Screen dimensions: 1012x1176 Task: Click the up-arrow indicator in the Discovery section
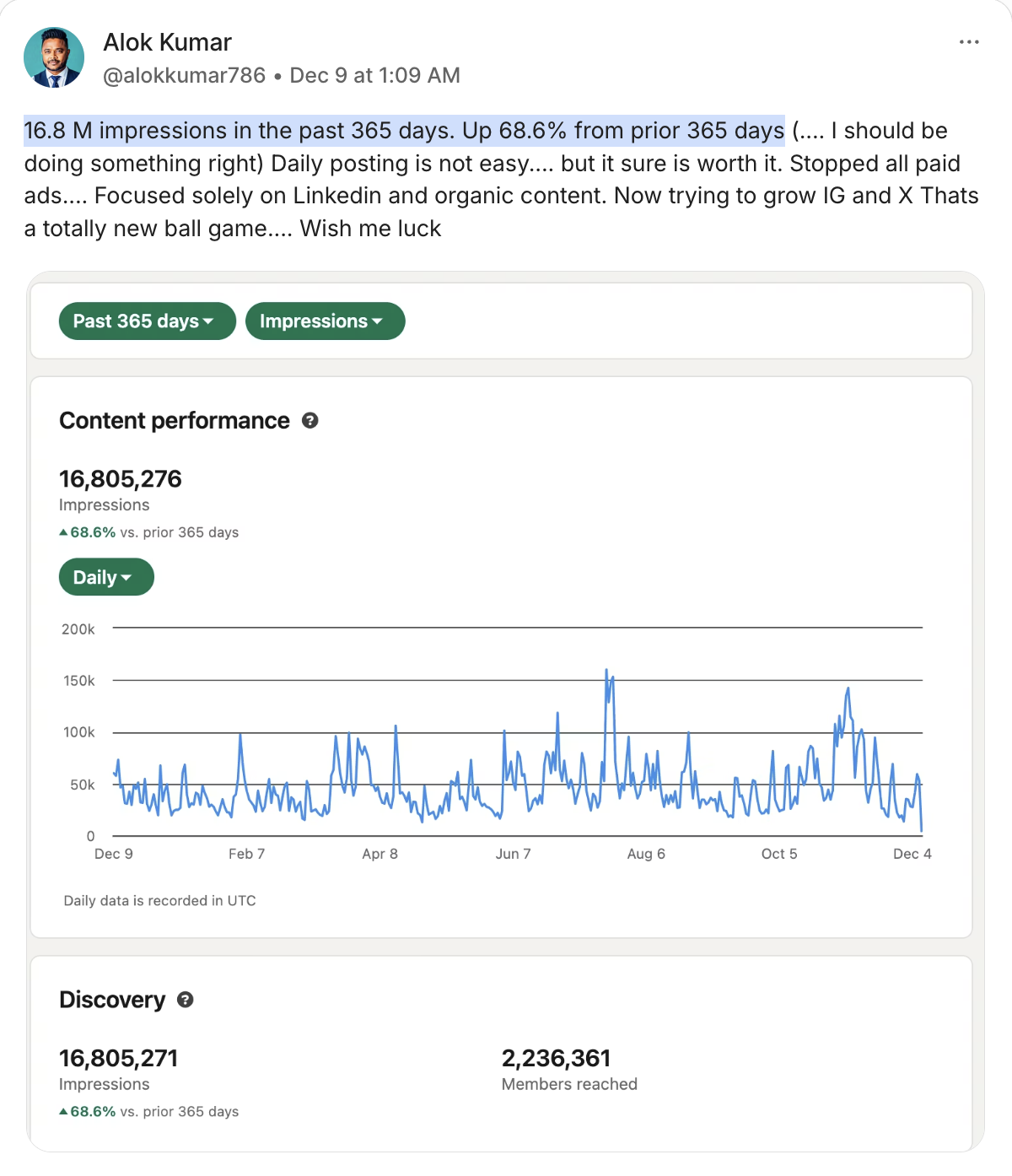62,1111
